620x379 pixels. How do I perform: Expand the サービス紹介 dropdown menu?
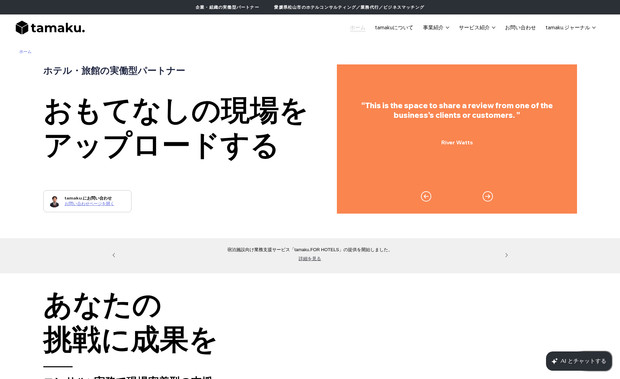477,28
